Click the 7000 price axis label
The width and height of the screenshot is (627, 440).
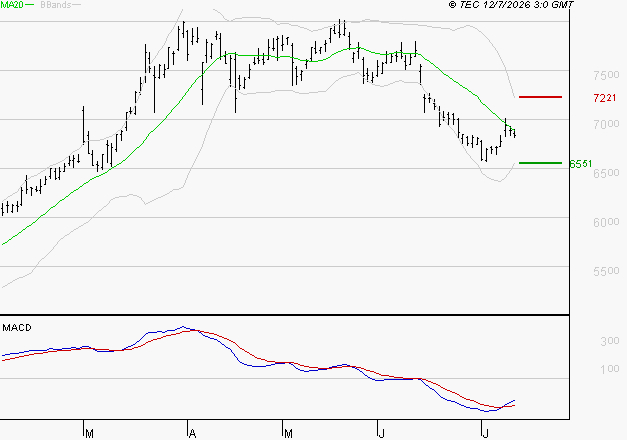606,124
